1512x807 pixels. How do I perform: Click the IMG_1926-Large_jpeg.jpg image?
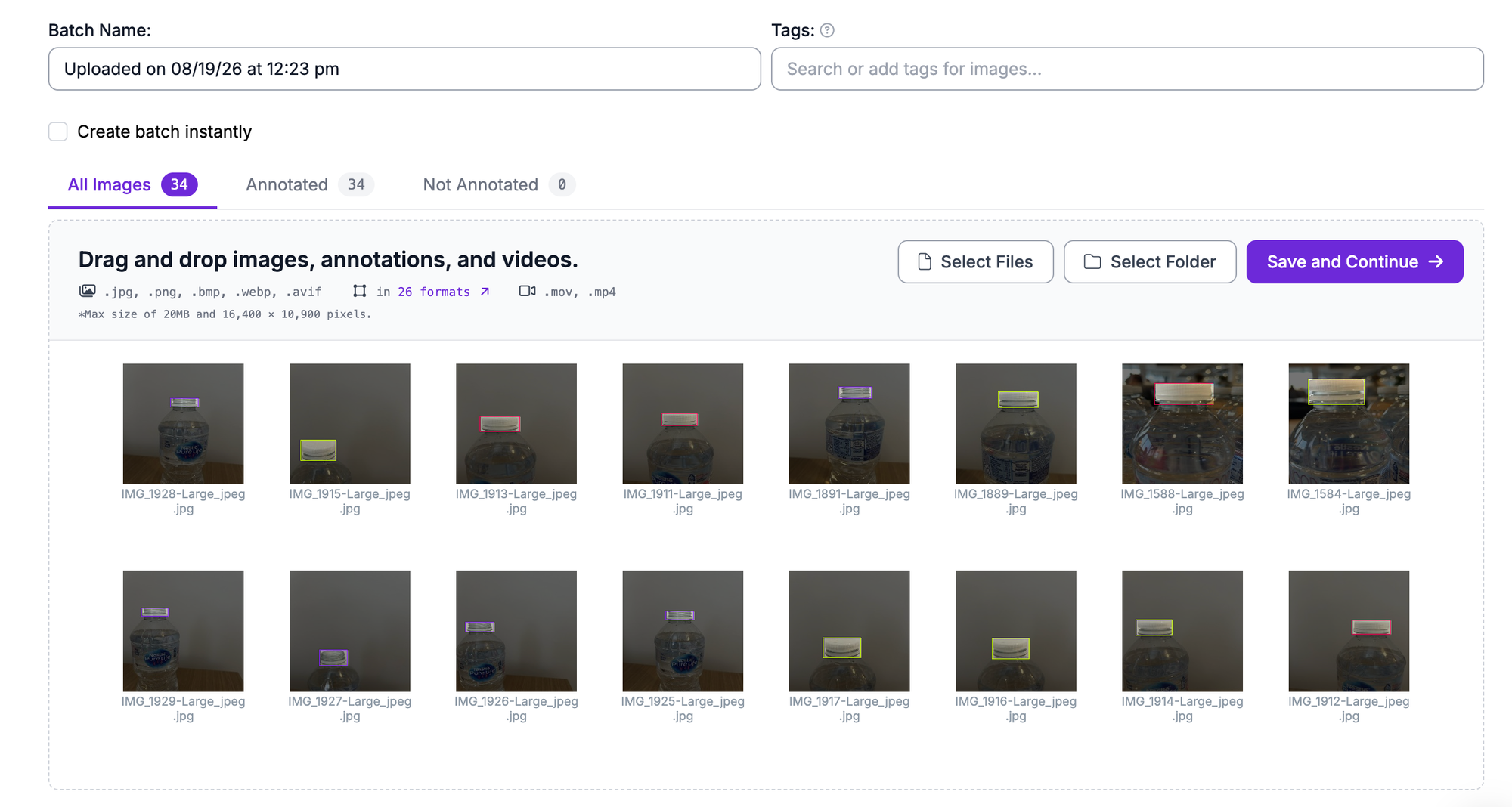tap(516, 631)
